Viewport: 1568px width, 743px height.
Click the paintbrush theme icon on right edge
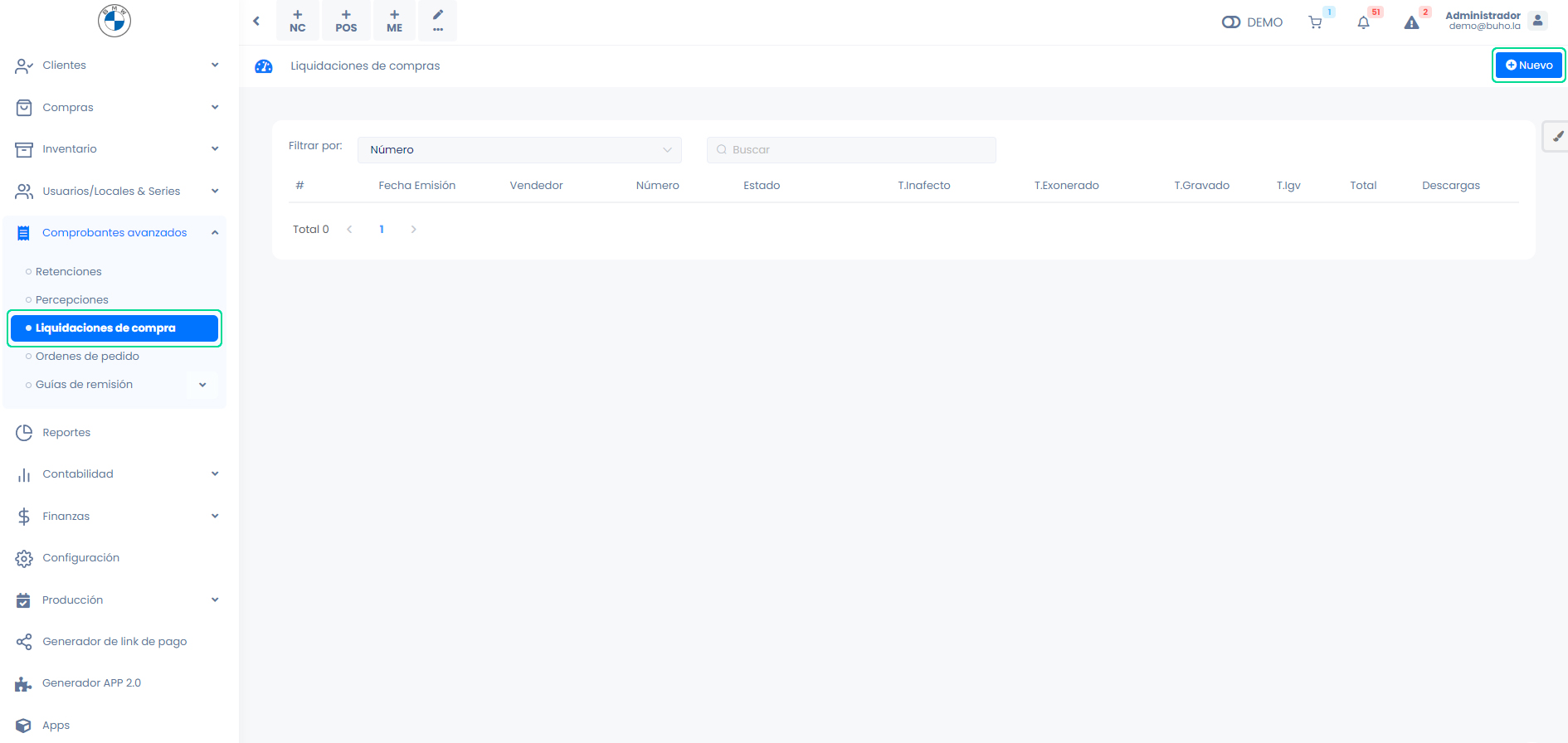[1557, 137]
